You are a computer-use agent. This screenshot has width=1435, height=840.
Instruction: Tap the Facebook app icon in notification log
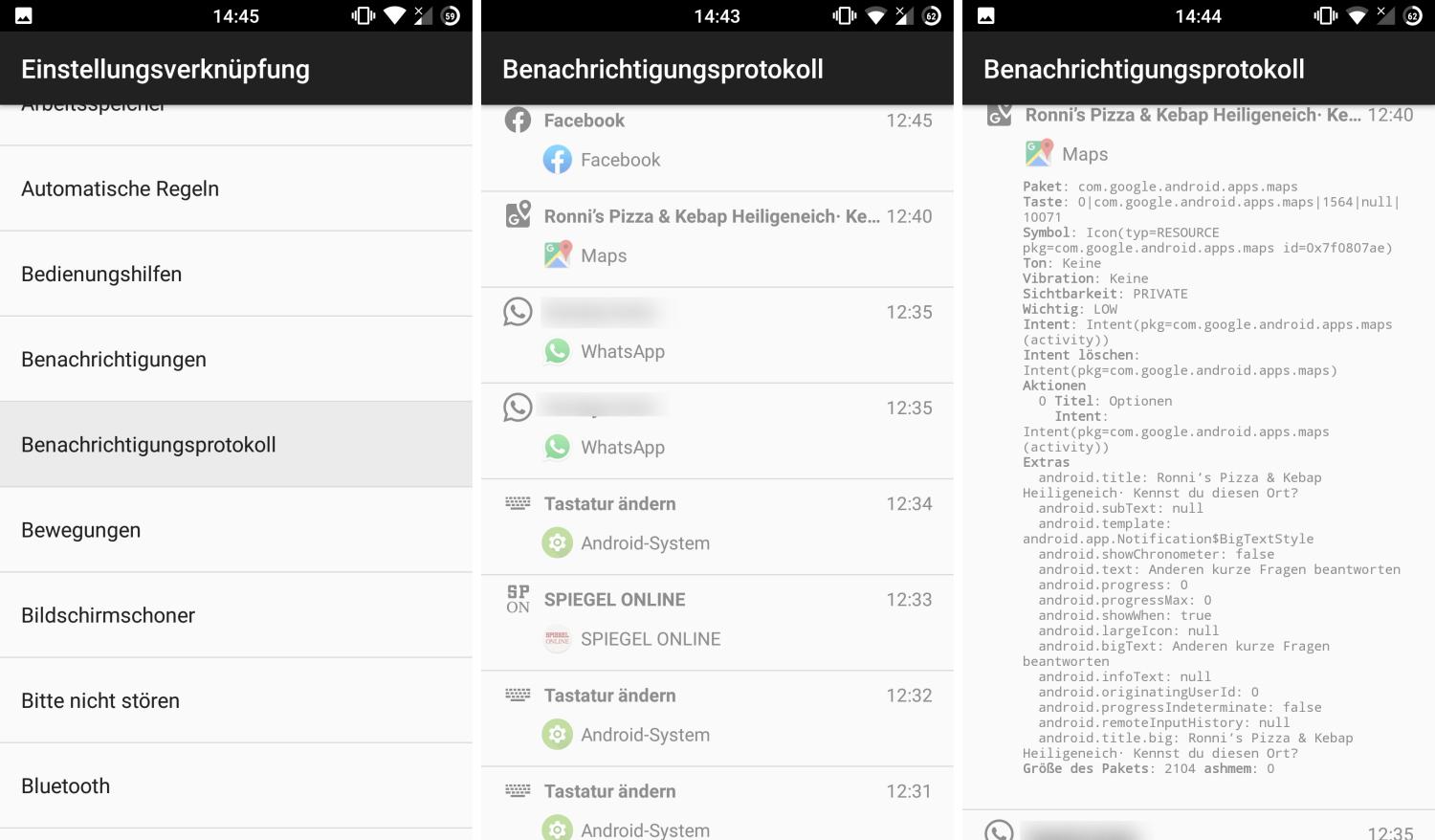558,160
